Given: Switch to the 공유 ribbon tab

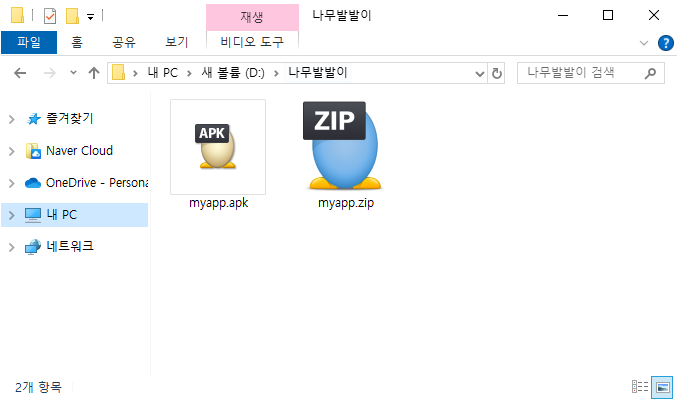Looking at the screenshot, I should (124, 42).
